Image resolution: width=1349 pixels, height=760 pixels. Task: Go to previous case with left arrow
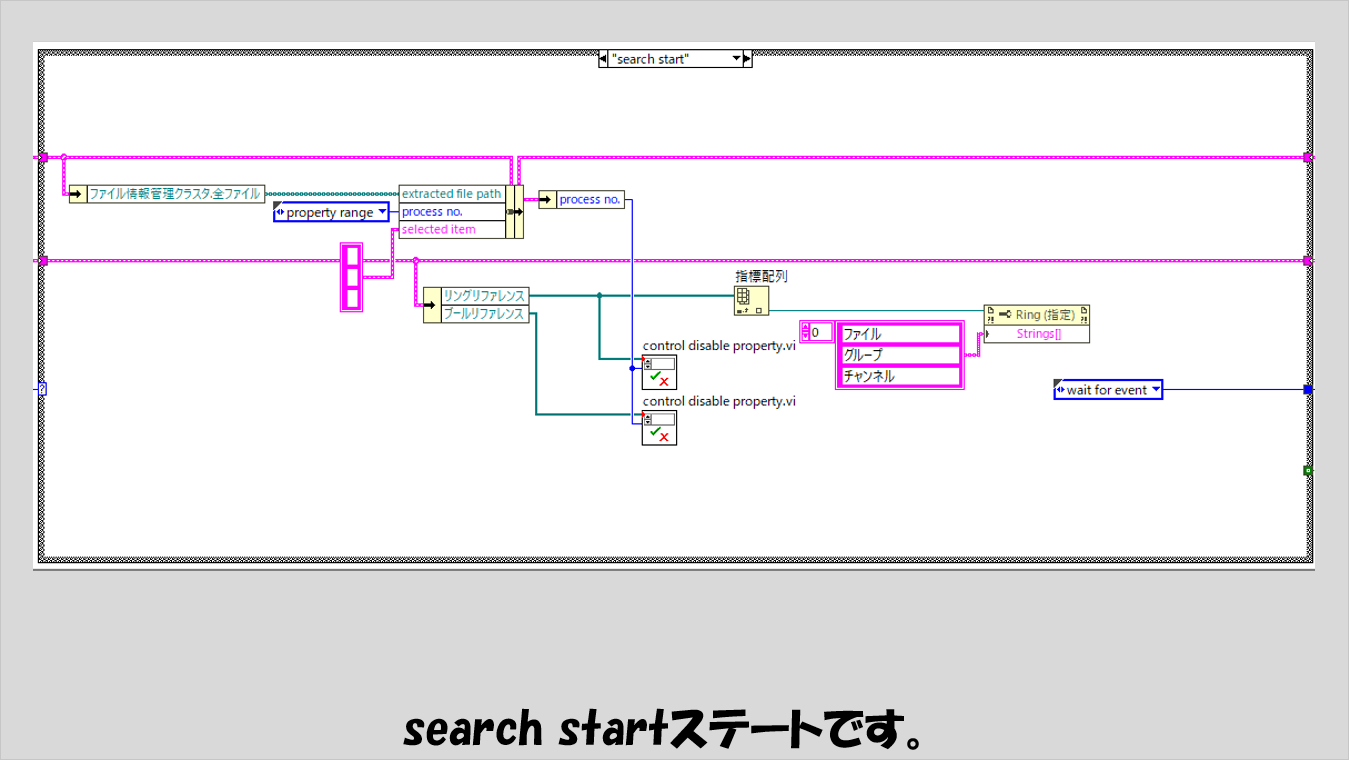tap(604, 59)
